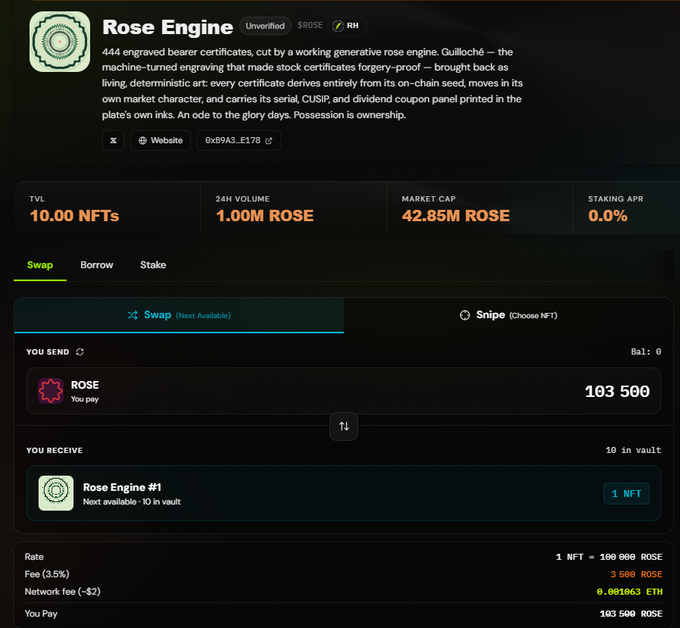This screenshot has height=628, width=680.
Task: Click the Rose Engine page title
Action: 167,27
